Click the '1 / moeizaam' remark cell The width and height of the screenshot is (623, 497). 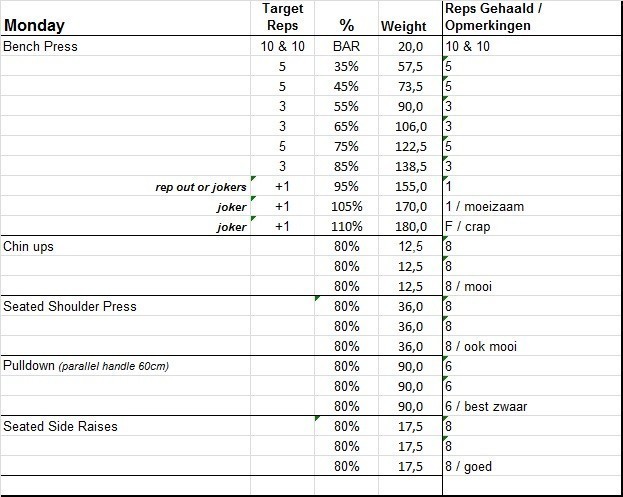click(x=484, y=206)
